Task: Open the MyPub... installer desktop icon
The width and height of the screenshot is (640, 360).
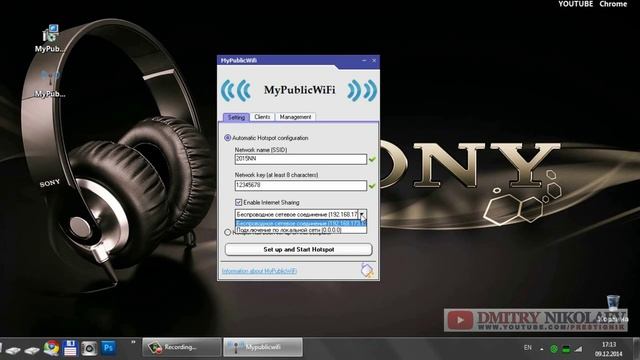Action: (x=50, y=39)
